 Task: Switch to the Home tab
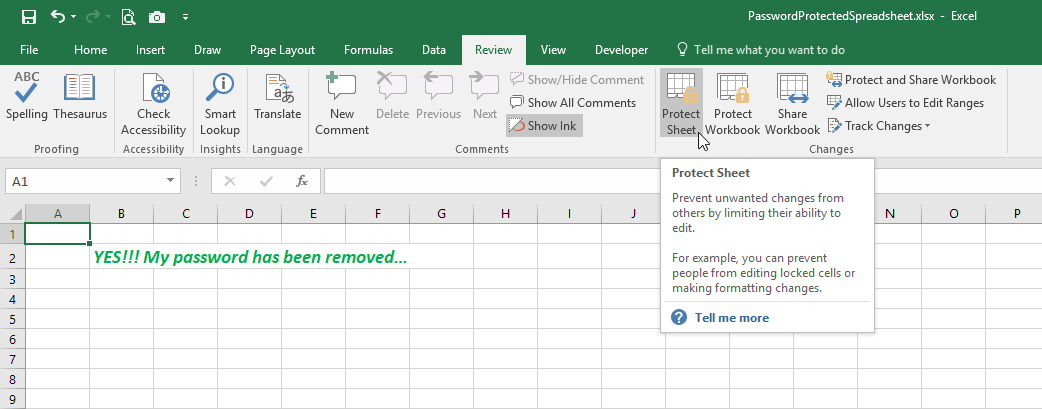point(90,50)
